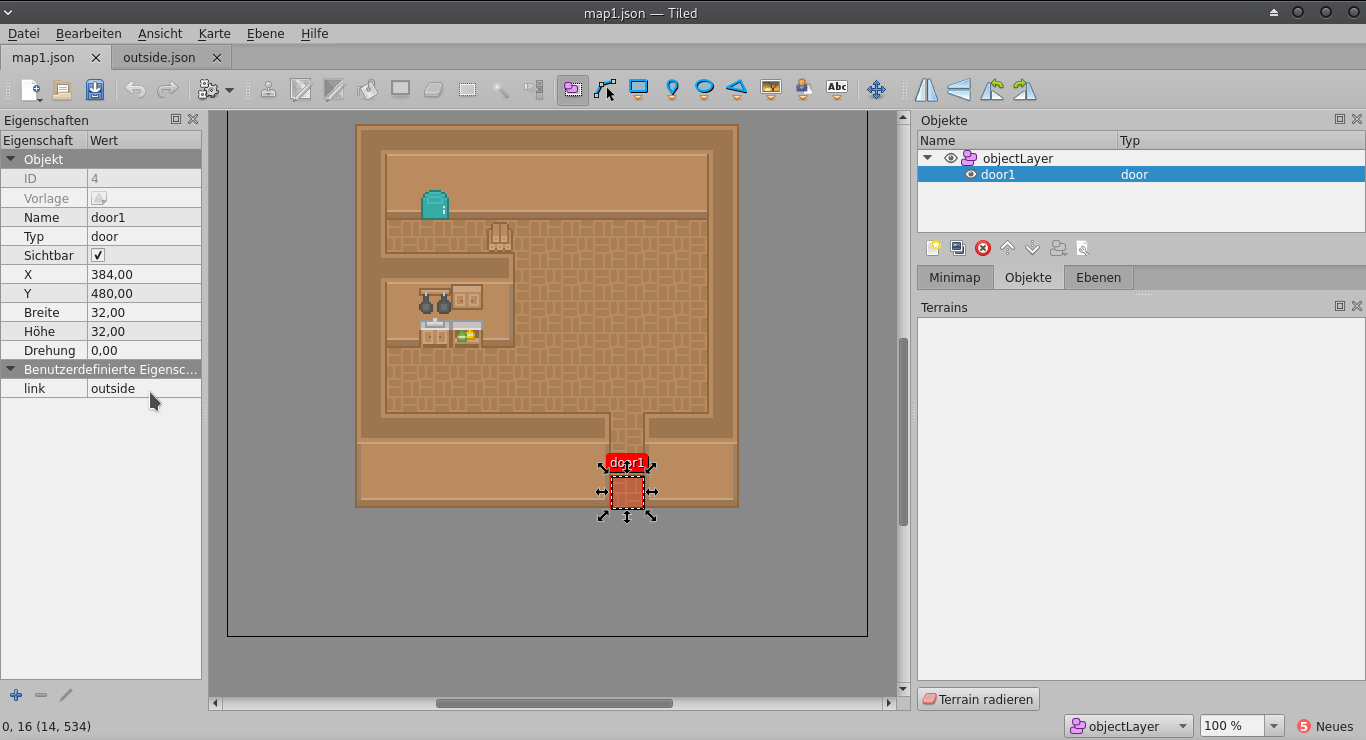Click the Rotate Right icon
The width and height of the screenshot is (1366, 740).
(1024, 90)
